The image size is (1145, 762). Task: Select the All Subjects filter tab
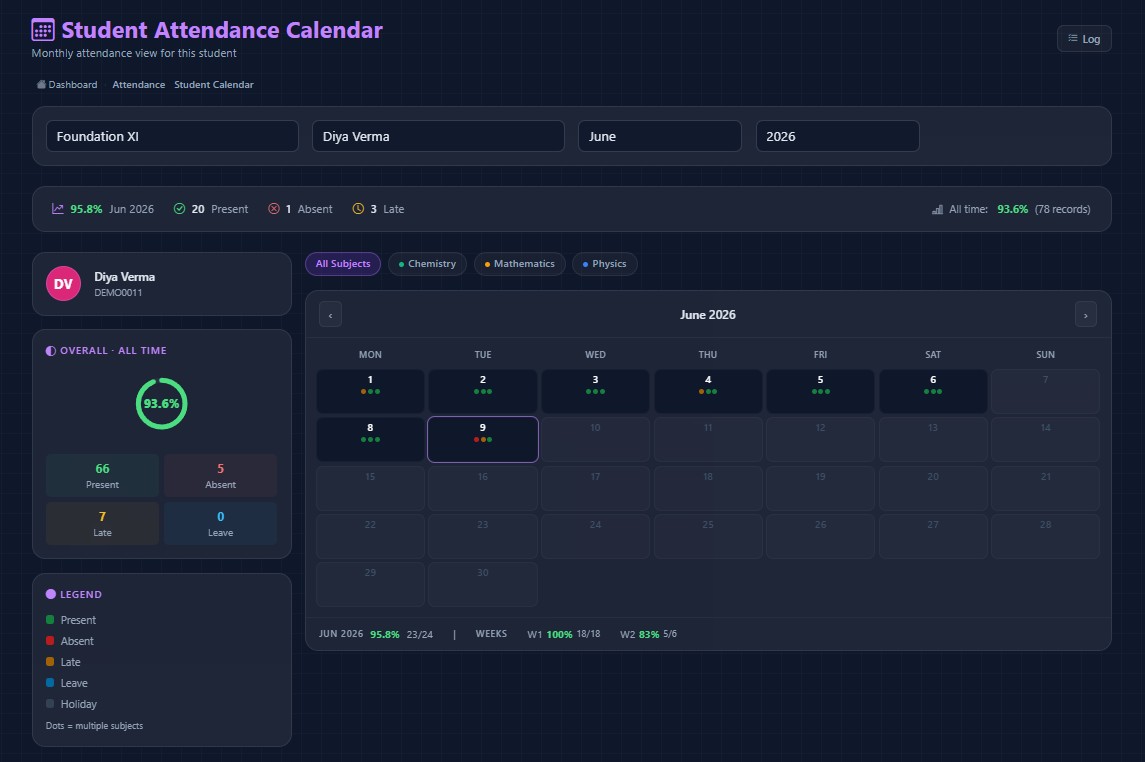pyautogui.click(x=342, y=263)
